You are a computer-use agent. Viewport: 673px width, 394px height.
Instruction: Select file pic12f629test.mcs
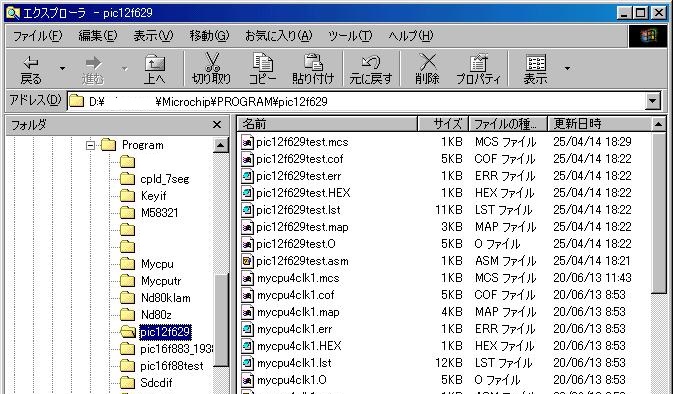(x=302, y=142)
